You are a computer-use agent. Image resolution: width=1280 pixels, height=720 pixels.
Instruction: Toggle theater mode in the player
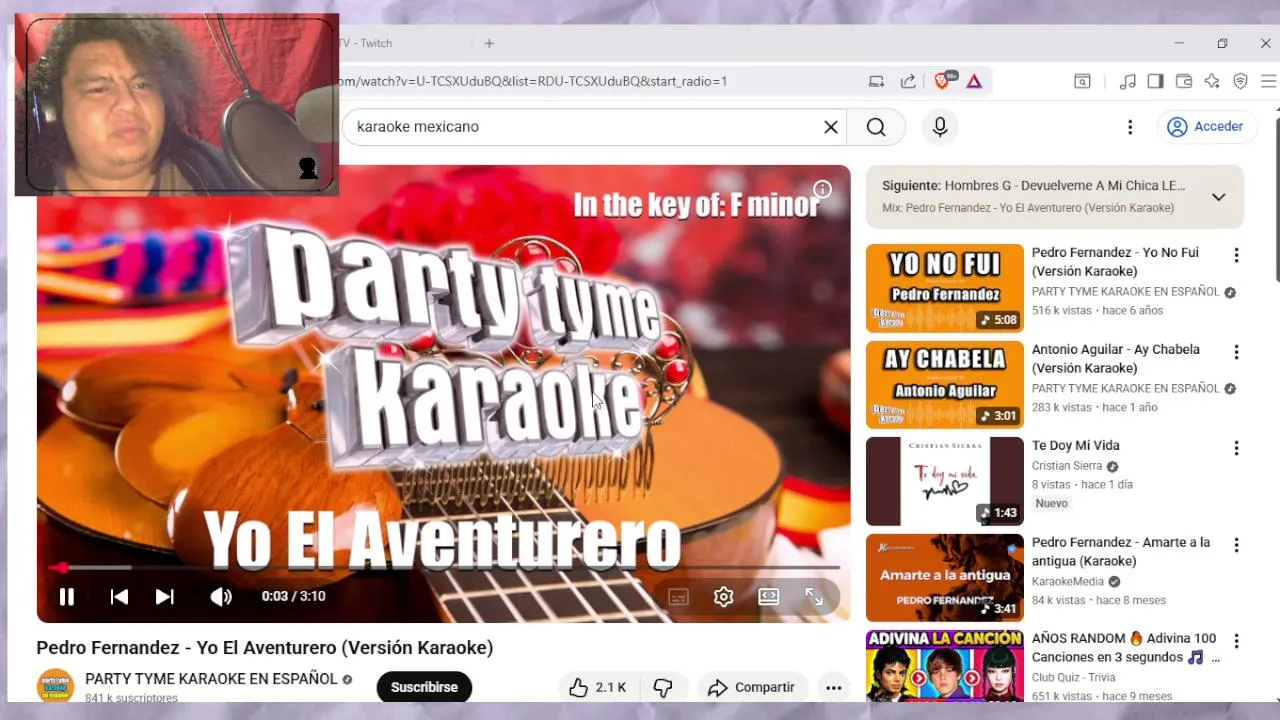coord(769,597)
